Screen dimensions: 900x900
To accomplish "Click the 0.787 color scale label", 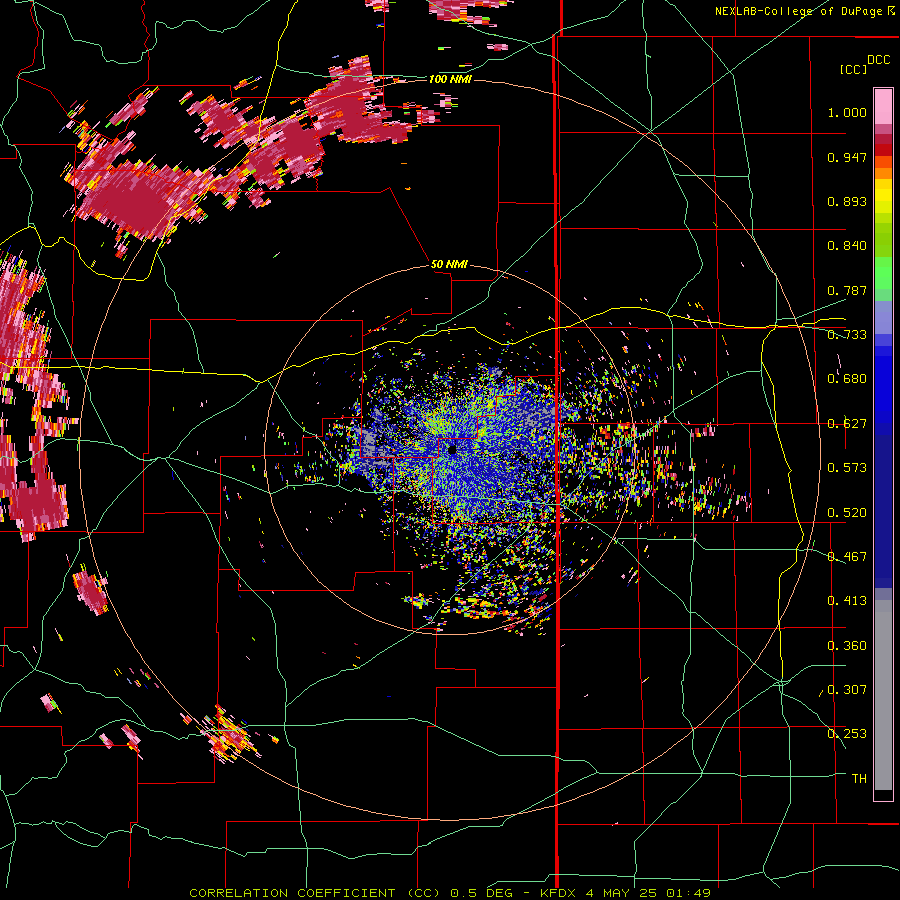I will (x=847, y=290).
